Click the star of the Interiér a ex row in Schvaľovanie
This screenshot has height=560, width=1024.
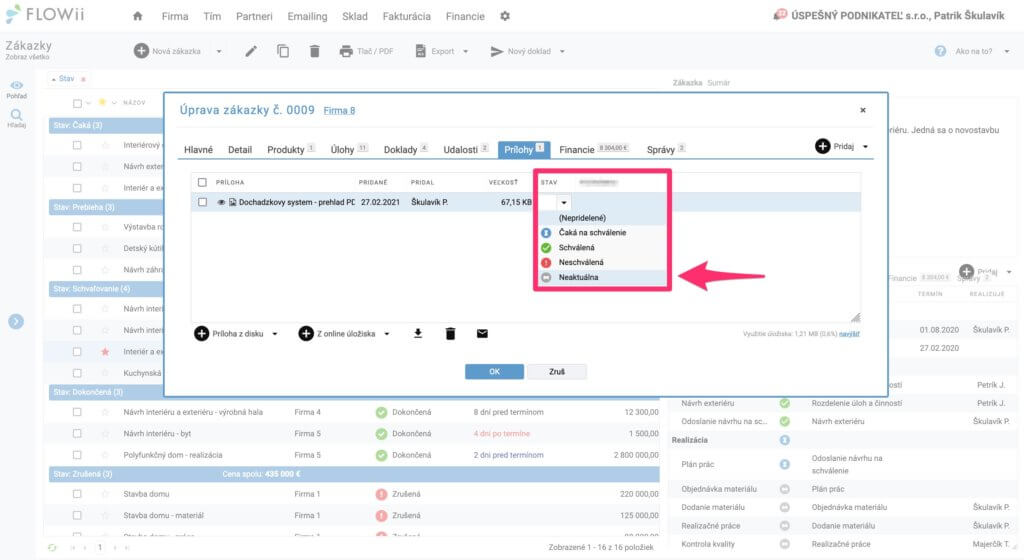click(104, 352)
